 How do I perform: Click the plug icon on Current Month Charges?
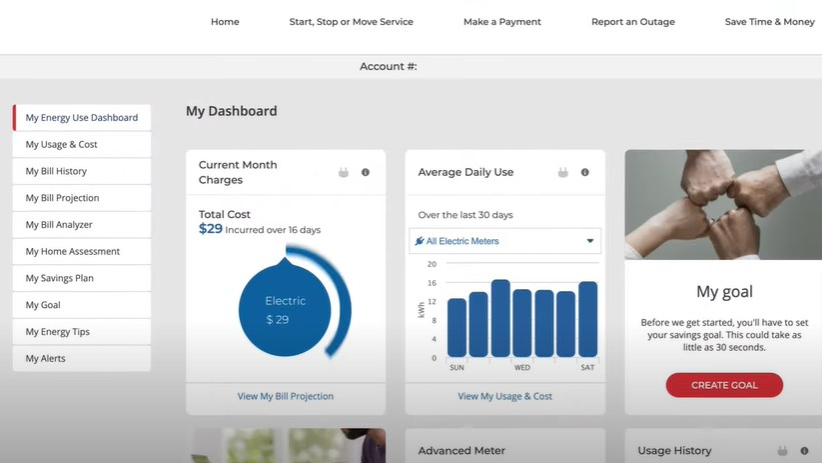pyautogui.click(x=344, y=173)
